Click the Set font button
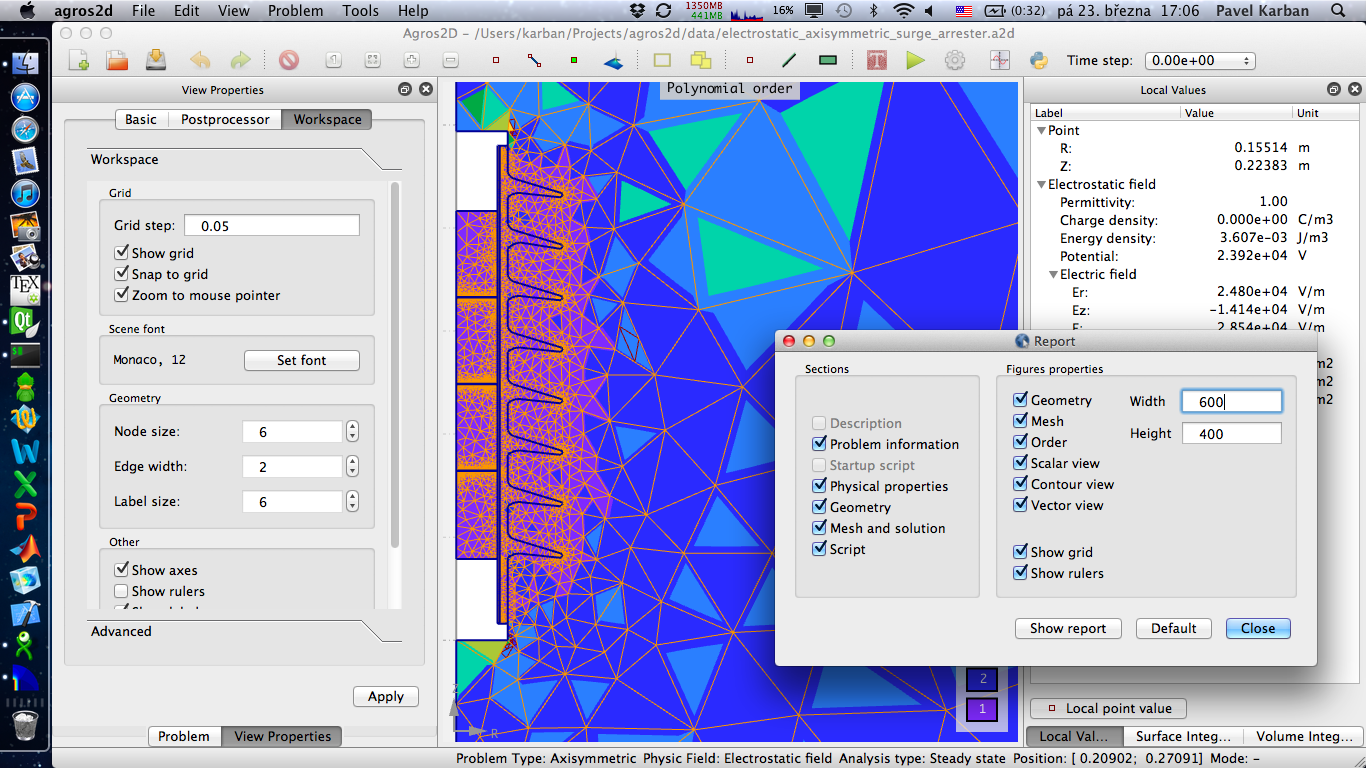The height and width of the screenshot is (768, 1366). click(301, 360)
